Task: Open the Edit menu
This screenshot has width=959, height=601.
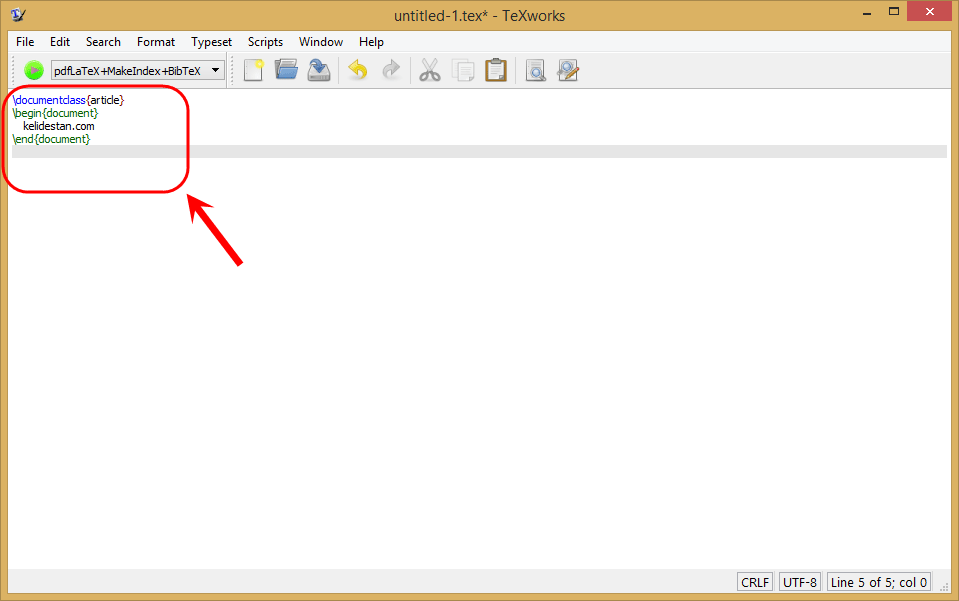Action: (x=60, y=42)
